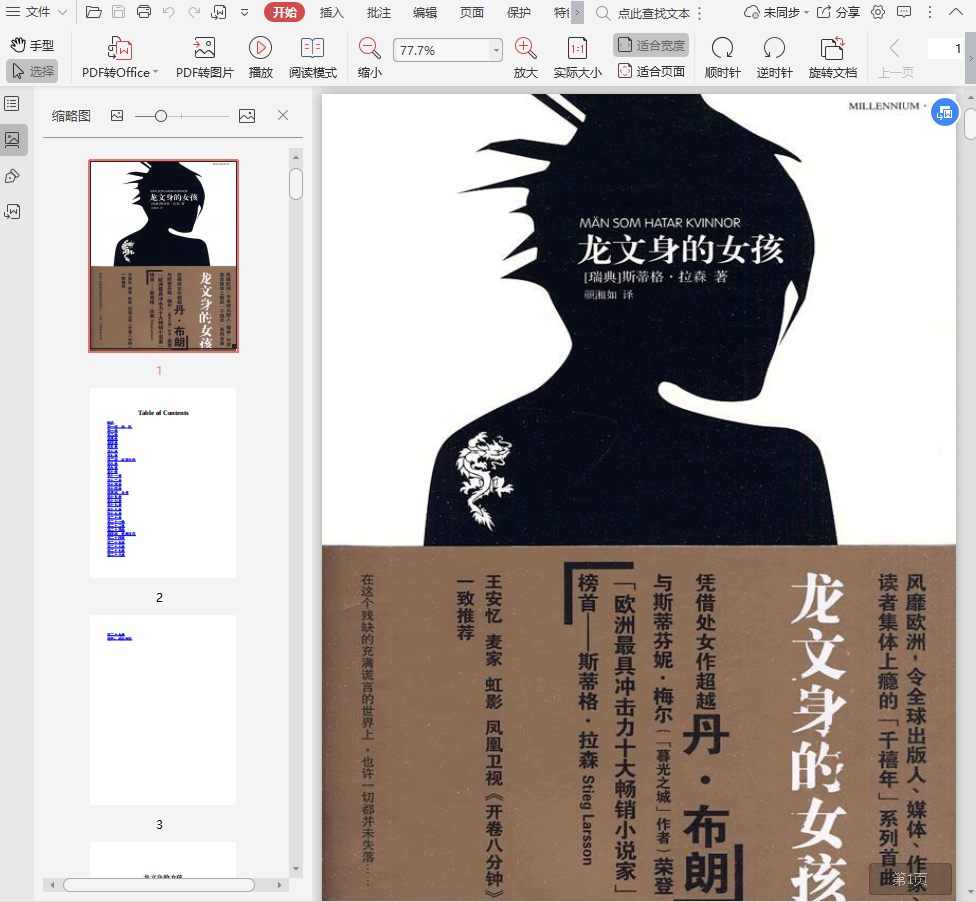The height and width of the screenshot is (902, 976).
Task: Switch to the 编辑 tab
Action: (425, 12)
